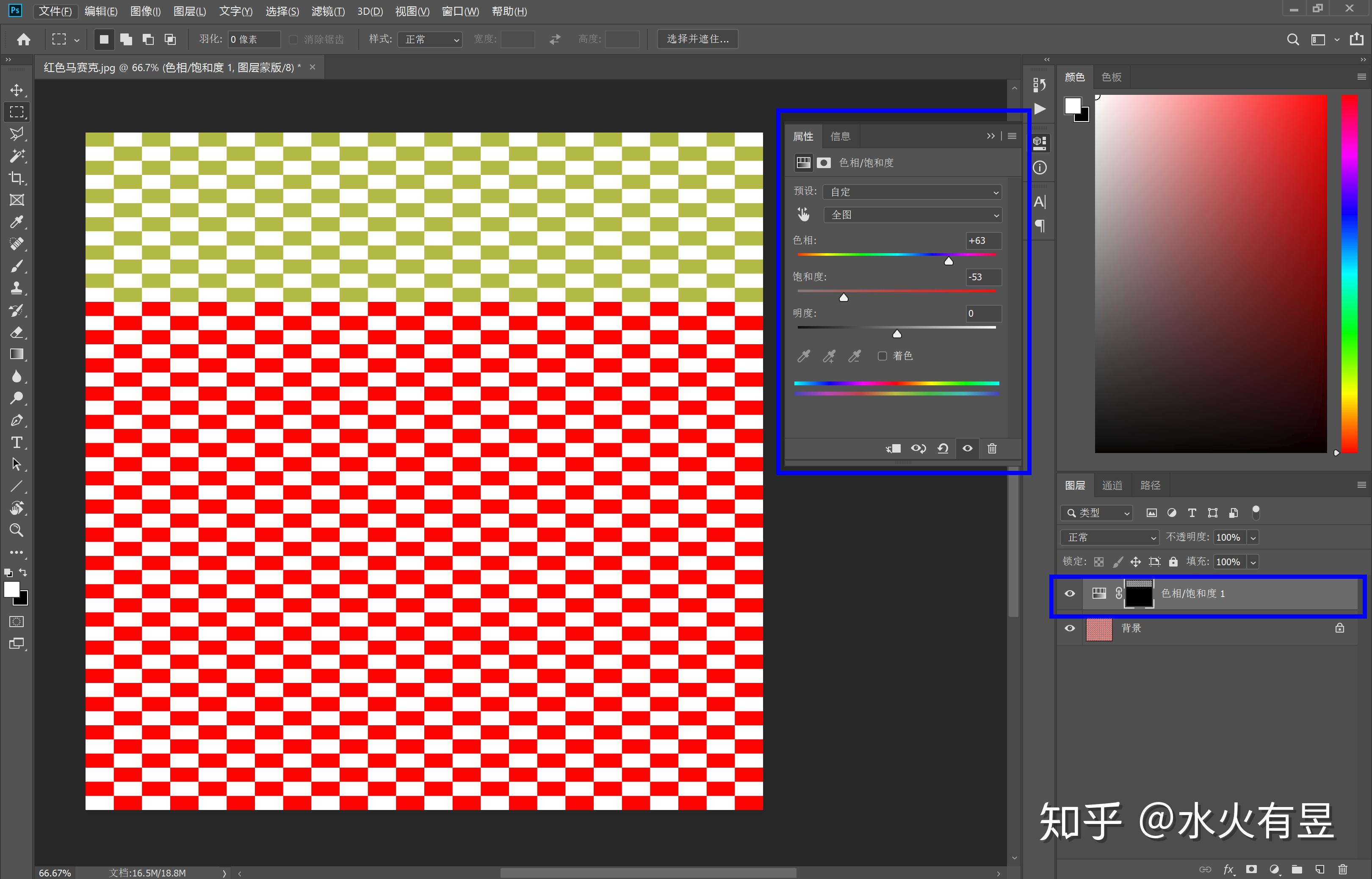Screen dimensions: 1372x879
Task: Enable the 着色 colorize checkbox
Action: (x=882, y=356)
